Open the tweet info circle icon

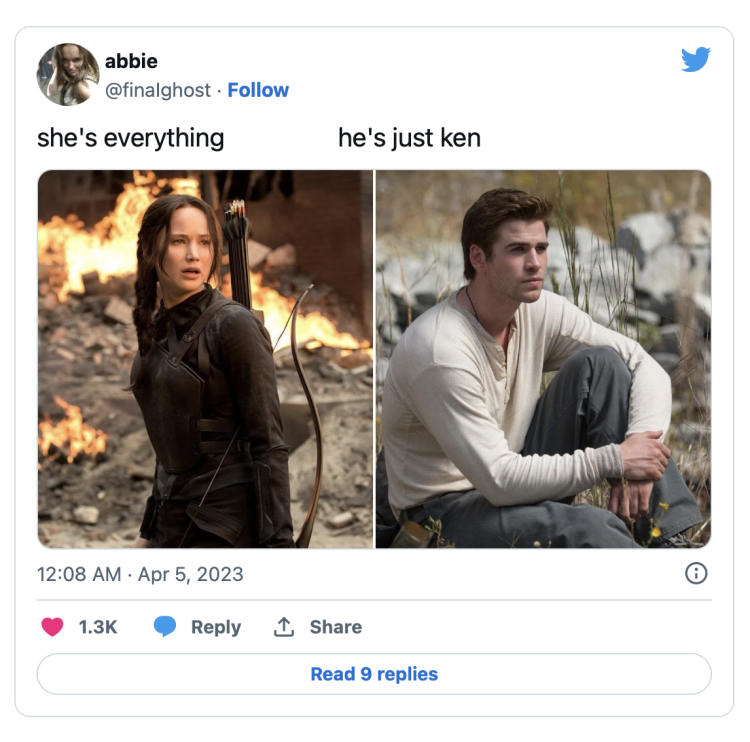[696, 573]
